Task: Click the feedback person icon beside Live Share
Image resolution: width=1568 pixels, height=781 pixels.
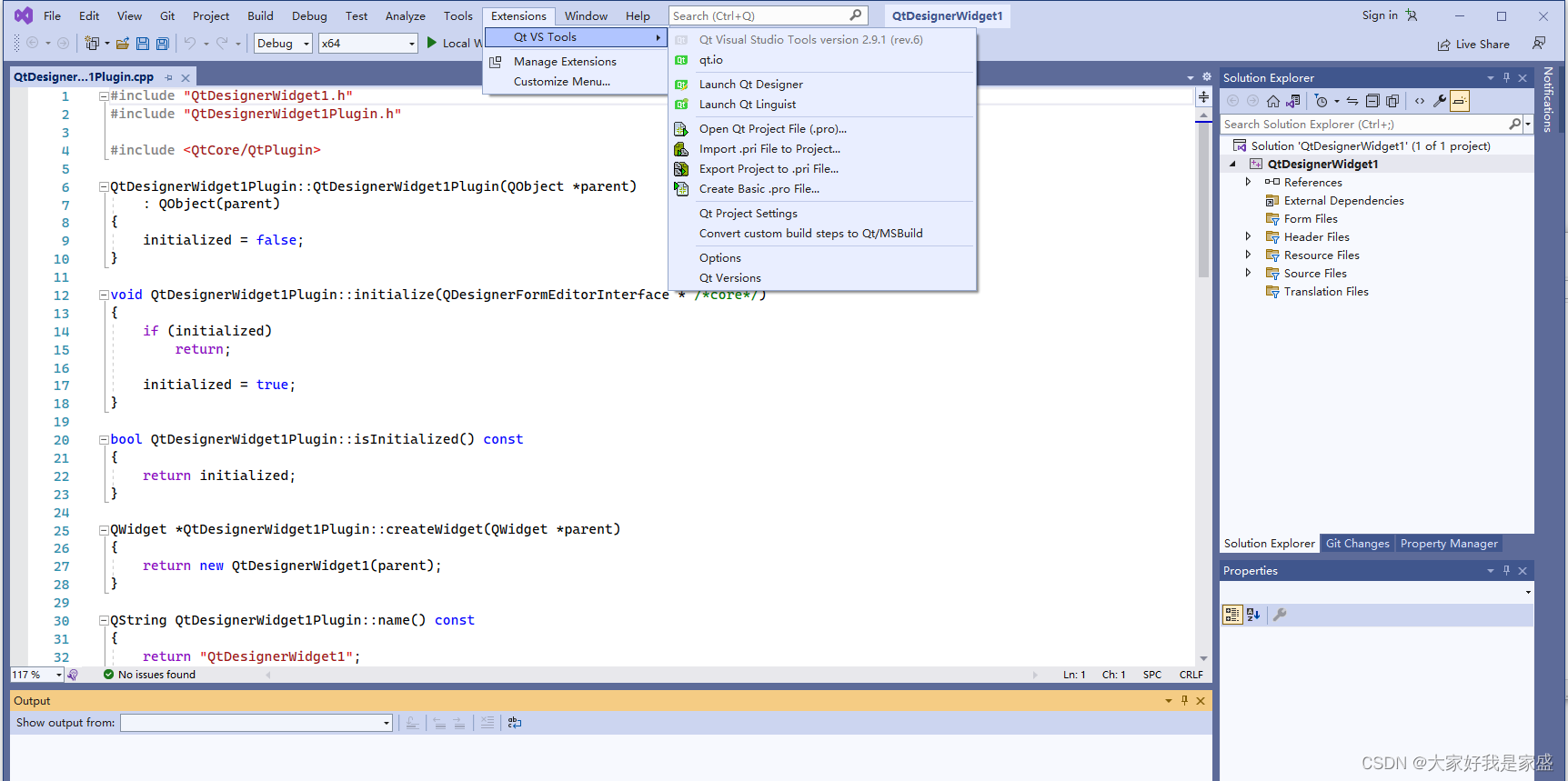Action: coord(1539,43)
